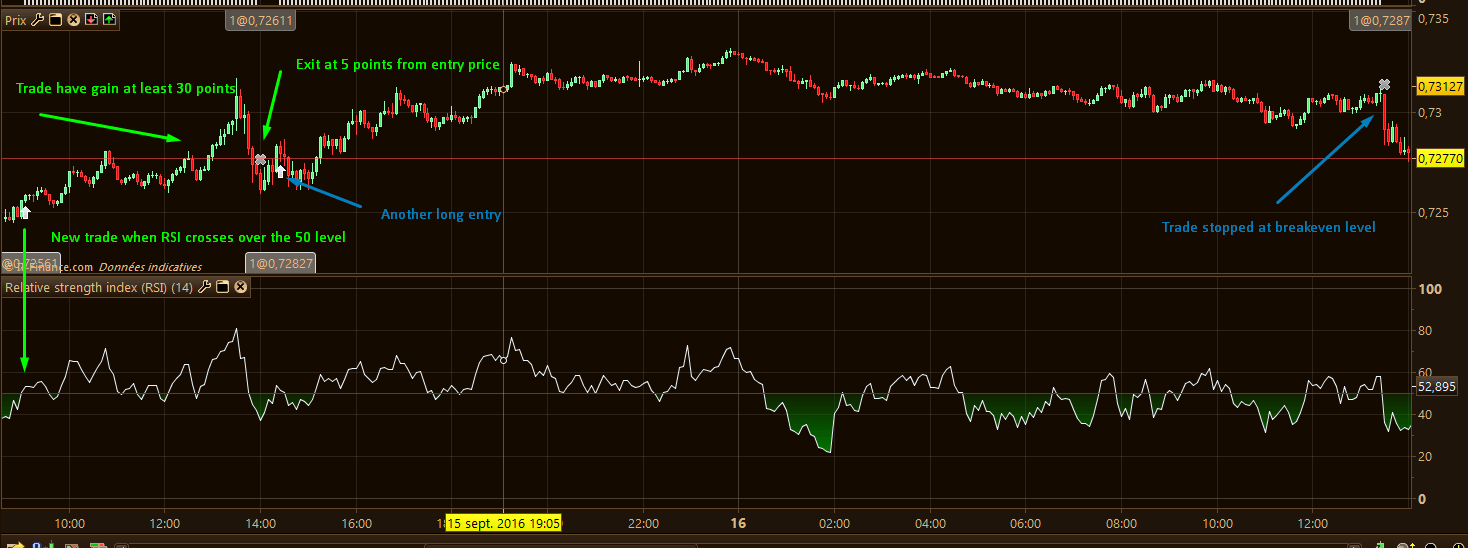This screenshot has height=548, width=1468.
Task: Click the bold 16 day marker on time axis
Action: tap(738, 523)
